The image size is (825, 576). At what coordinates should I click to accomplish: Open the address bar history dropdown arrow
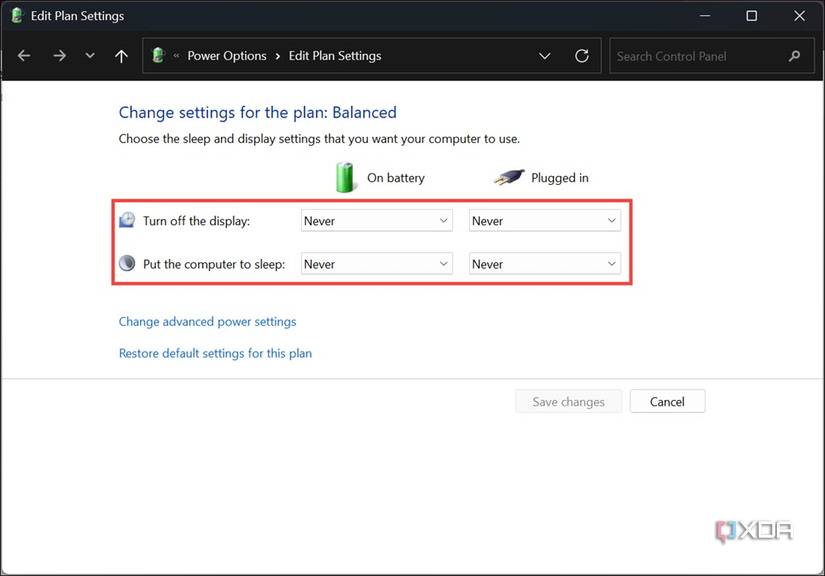click(x=545, y=56)
